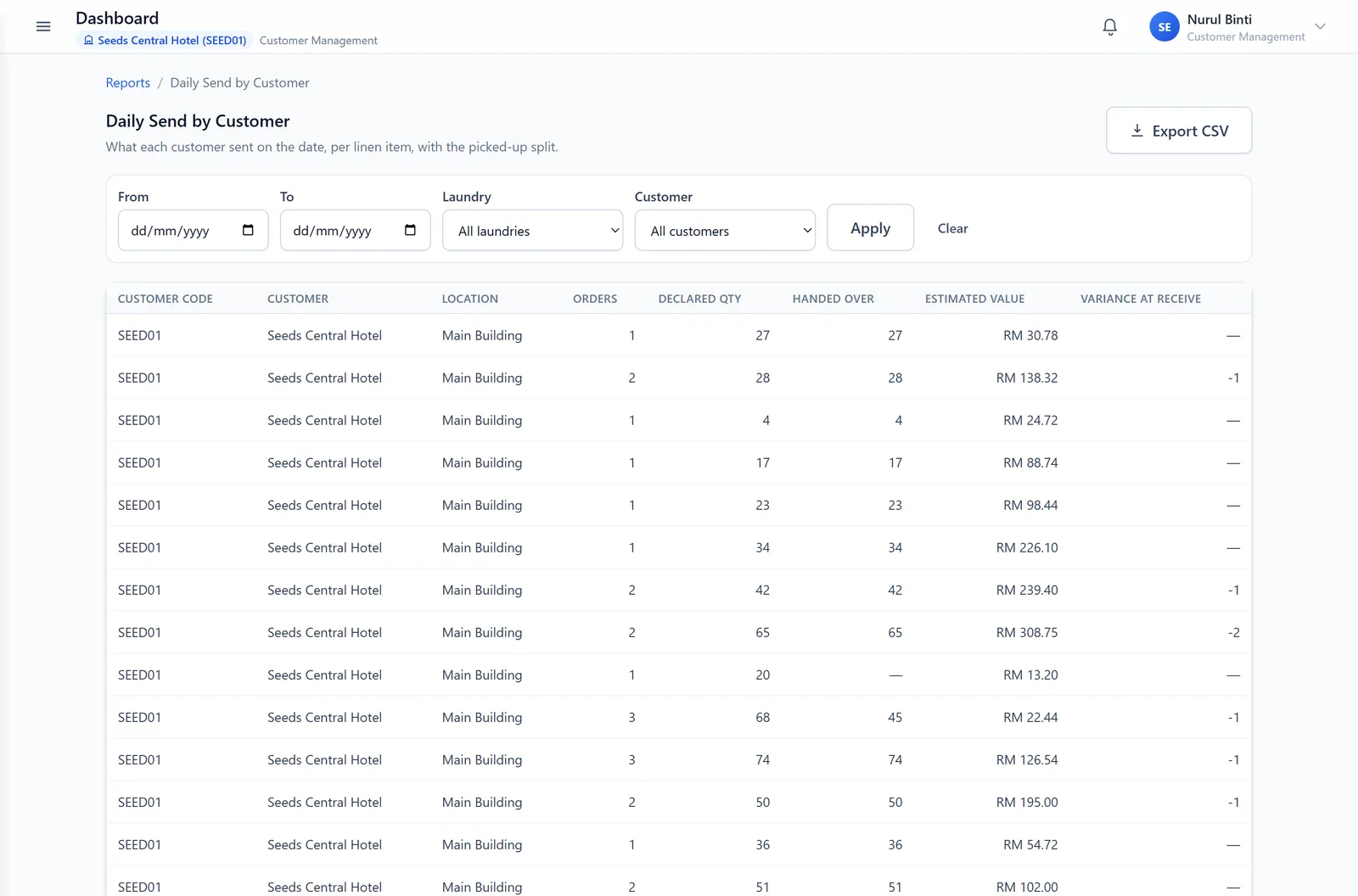This screenshot has height=896, width=1358.
Task: Go to Reports breadcrumb link
Action: (x=127, y=82)
